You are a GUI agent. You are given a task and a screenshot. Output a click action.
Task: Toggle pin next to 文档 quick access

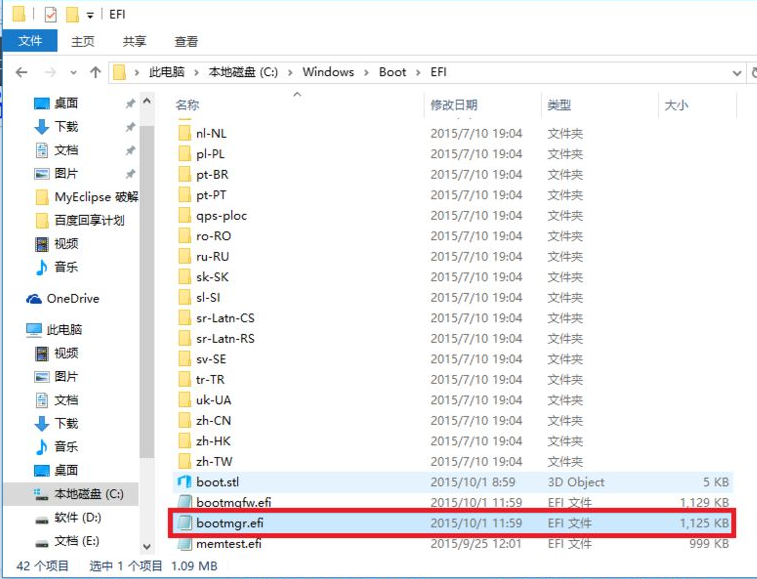coord(130,151)
